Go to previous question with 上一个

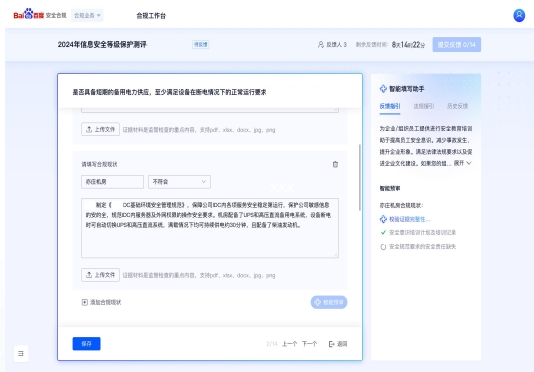click(x=289, y=344)
